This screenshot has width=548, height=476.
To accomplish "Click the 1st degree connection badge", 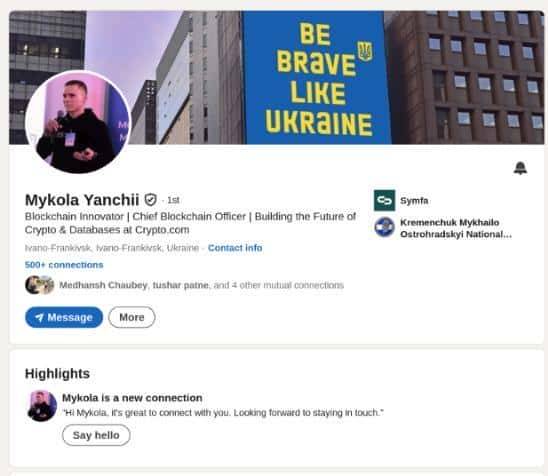I will [173, 200].
